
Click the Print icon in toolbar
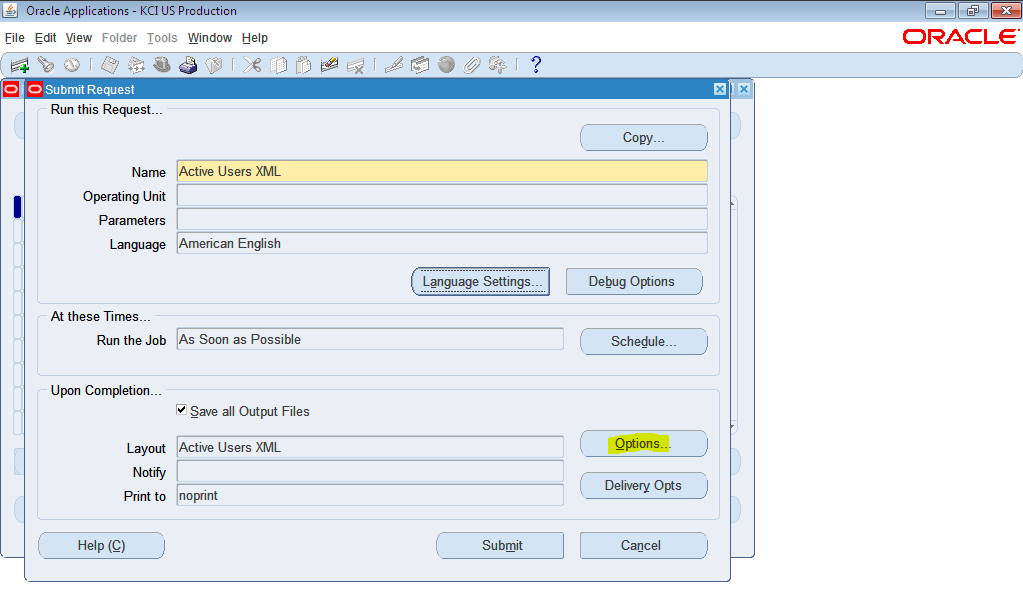click(188, 65)
